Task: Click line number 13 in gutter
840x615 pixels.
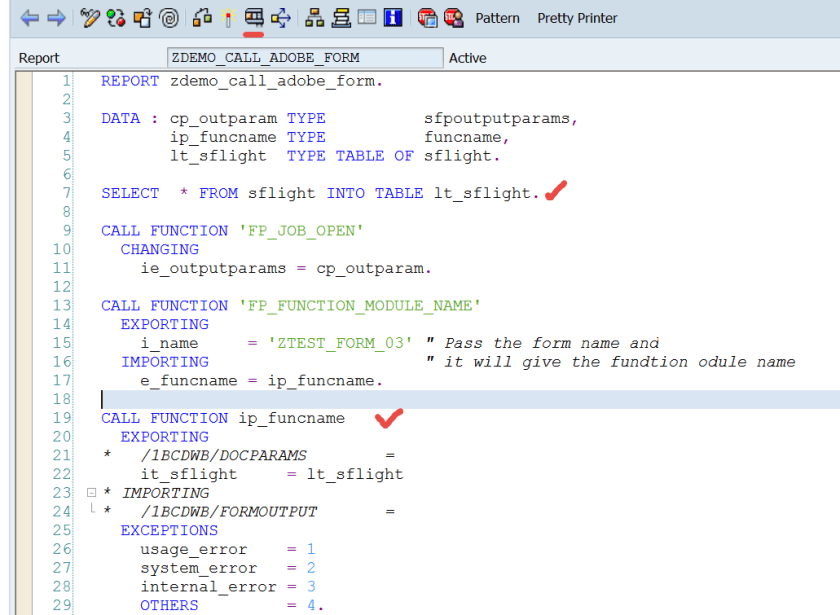Action: point(62,306)
